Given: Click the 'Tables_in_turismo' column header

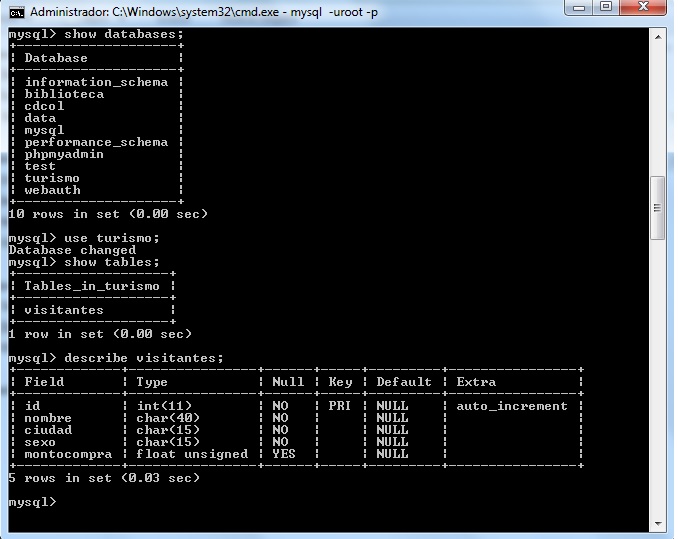Looking at the screenshot, I should 92,286.
